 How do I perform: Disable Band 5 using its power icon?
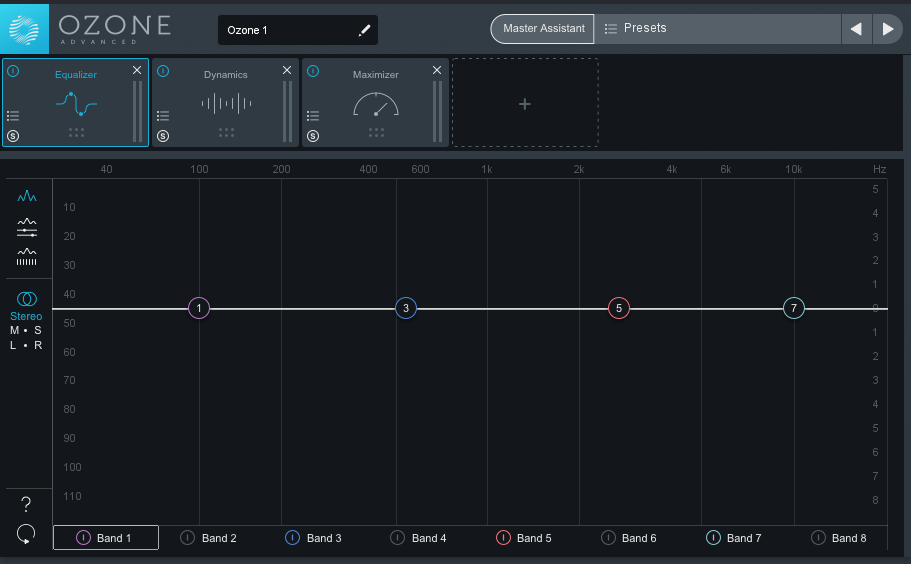pos(503,538)
